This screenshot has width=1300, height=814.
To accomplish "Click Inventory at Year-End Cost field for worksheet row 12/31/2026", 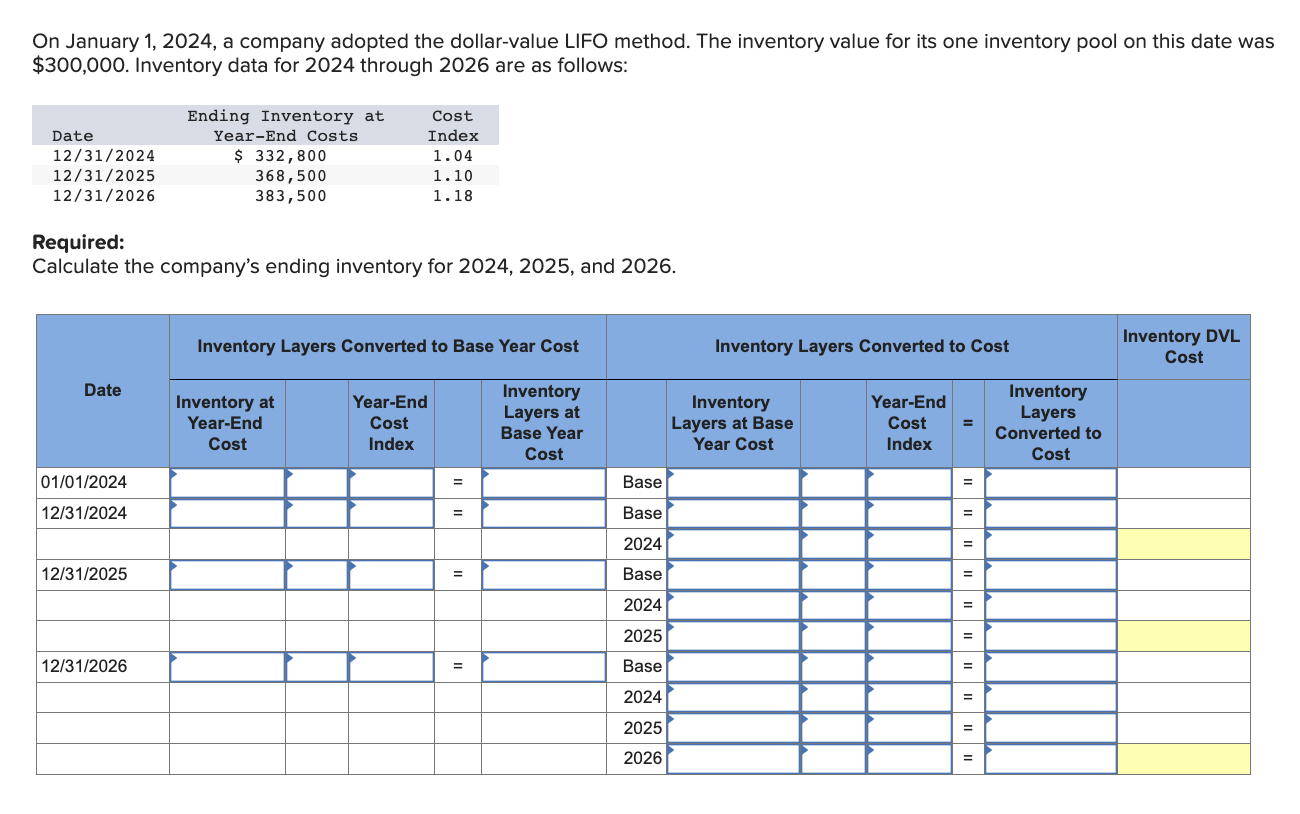I will click(x=227, y=666).
